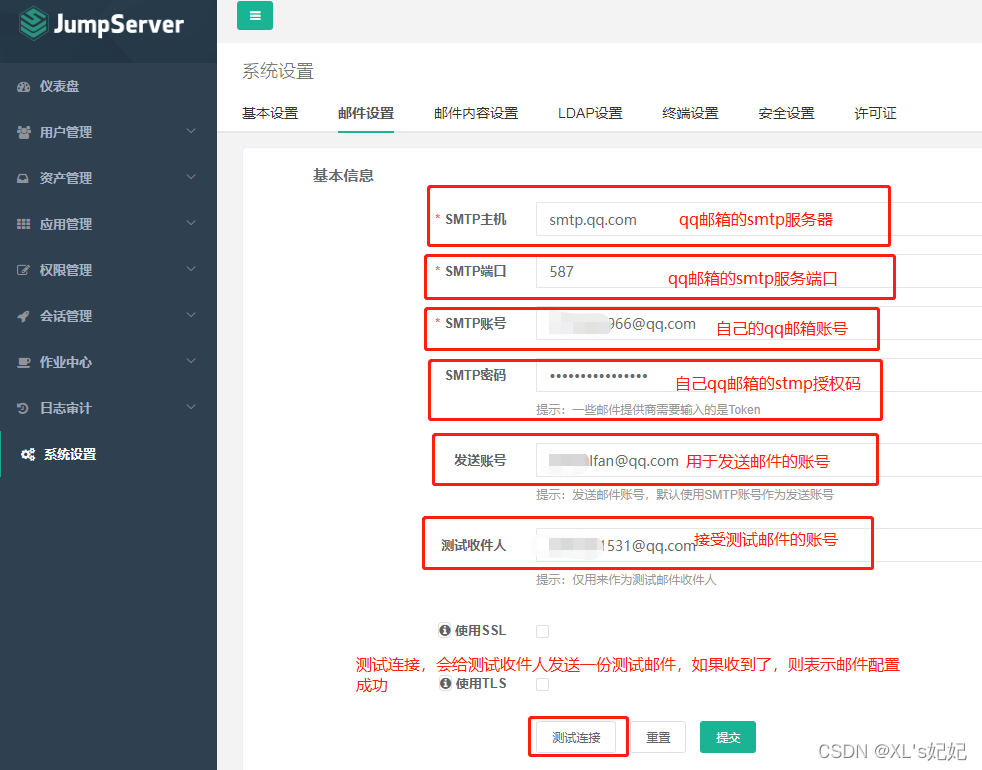Expand the 作业中心 menu chevron

191,361
